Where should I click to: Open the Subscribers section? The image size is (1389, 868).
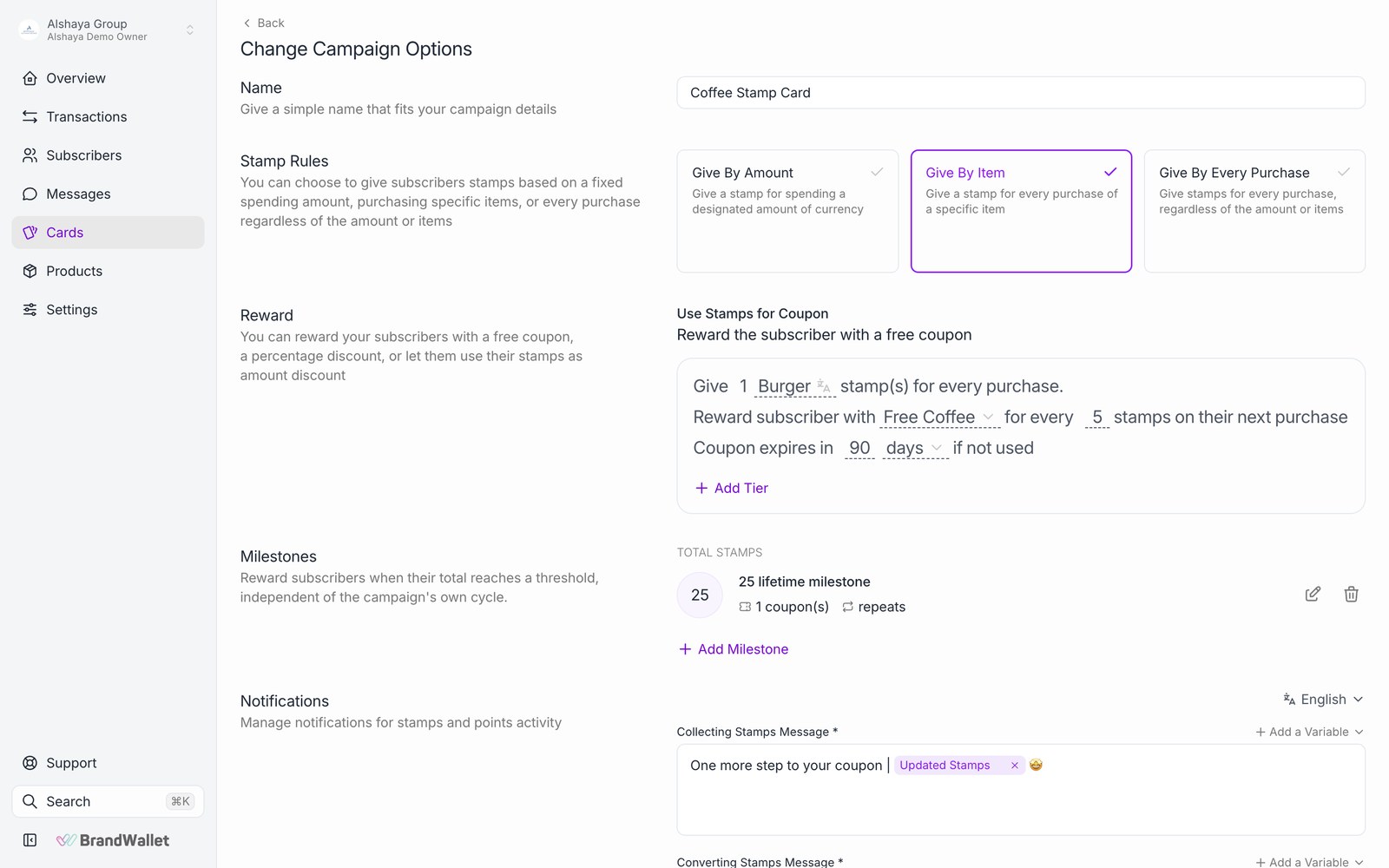[x=108, y=155]
